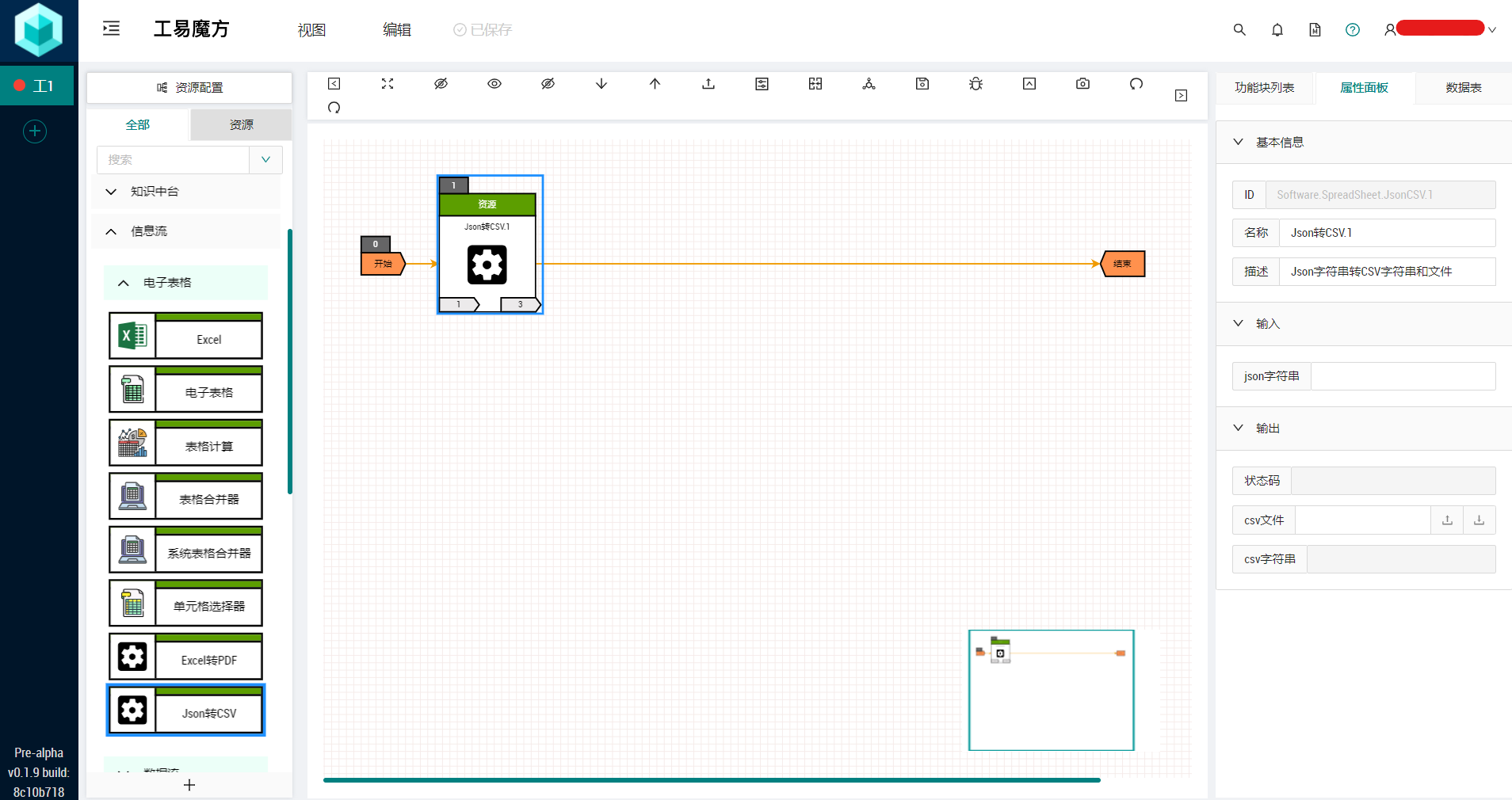Toggle the crossed-out eye next to the fullscreen icon
The width and height of the screenshot is (1512, 800).
[x=441, y=84]
